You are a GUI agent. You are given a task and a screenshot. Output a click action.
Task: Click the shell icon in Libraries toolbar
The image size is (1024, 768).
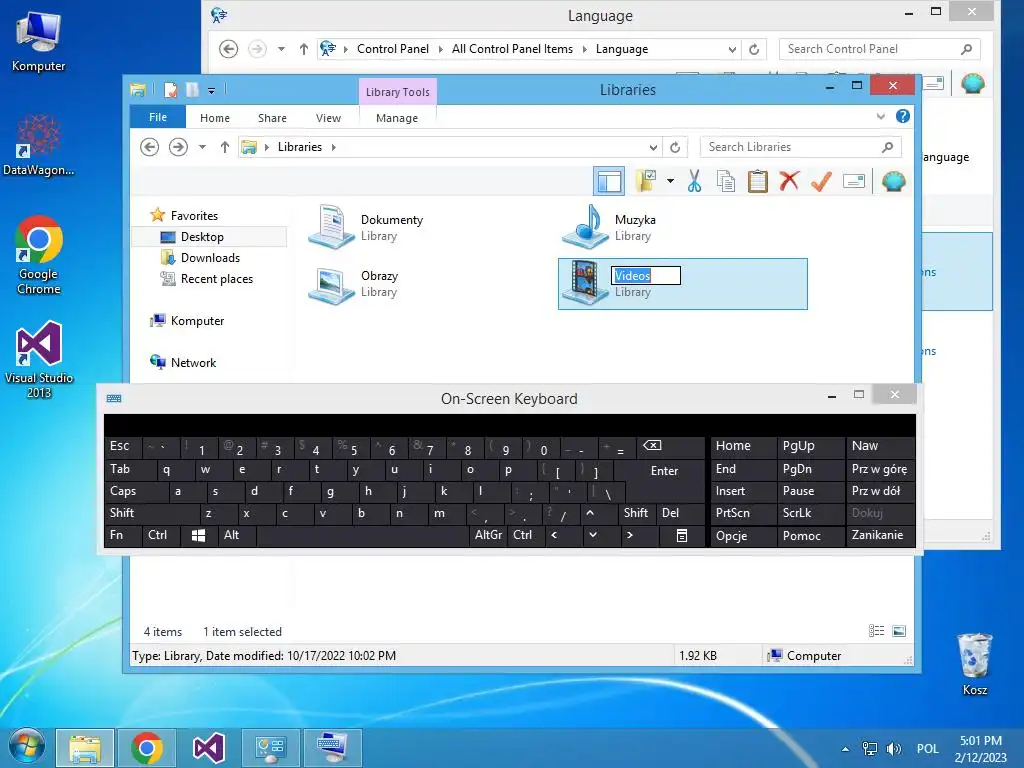893,181
